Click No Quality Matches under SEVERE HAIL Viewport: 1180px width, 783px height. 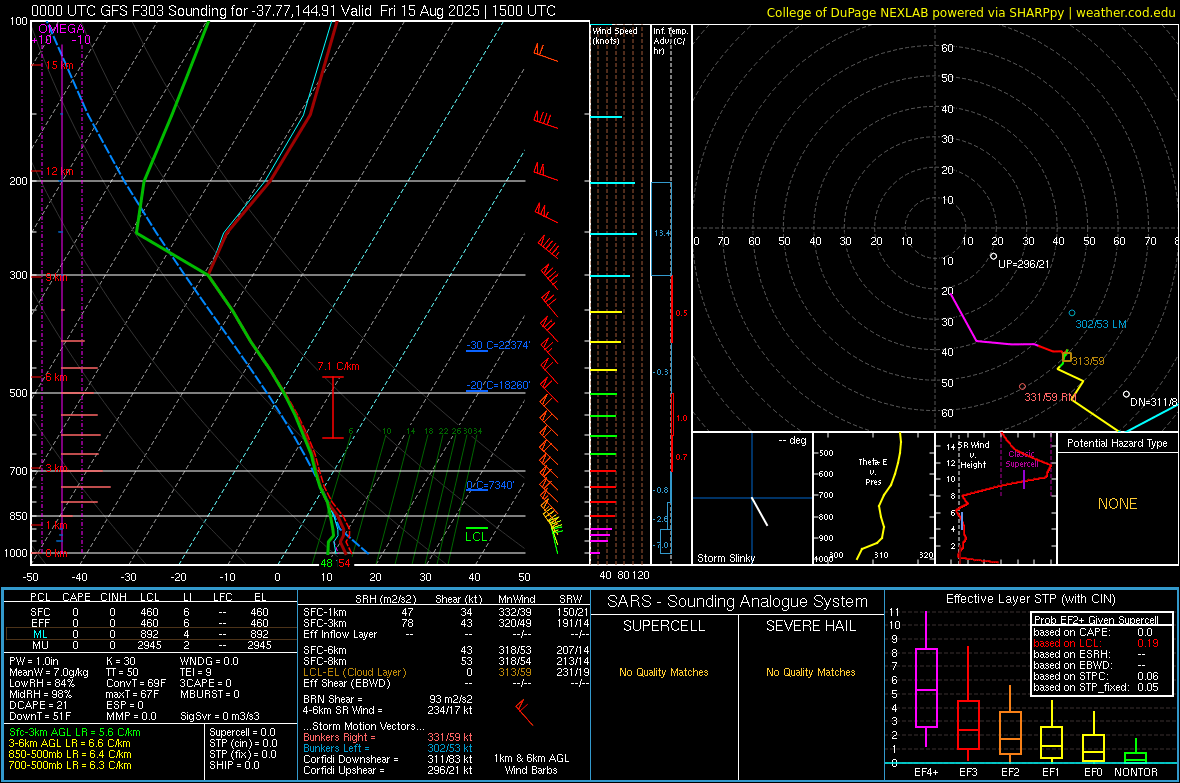[810, 672]
